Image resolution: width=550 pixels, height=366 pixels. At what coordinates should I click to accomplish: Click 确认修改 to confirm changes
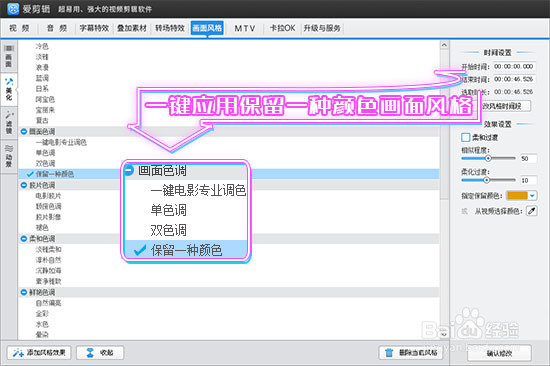[499, 353]
